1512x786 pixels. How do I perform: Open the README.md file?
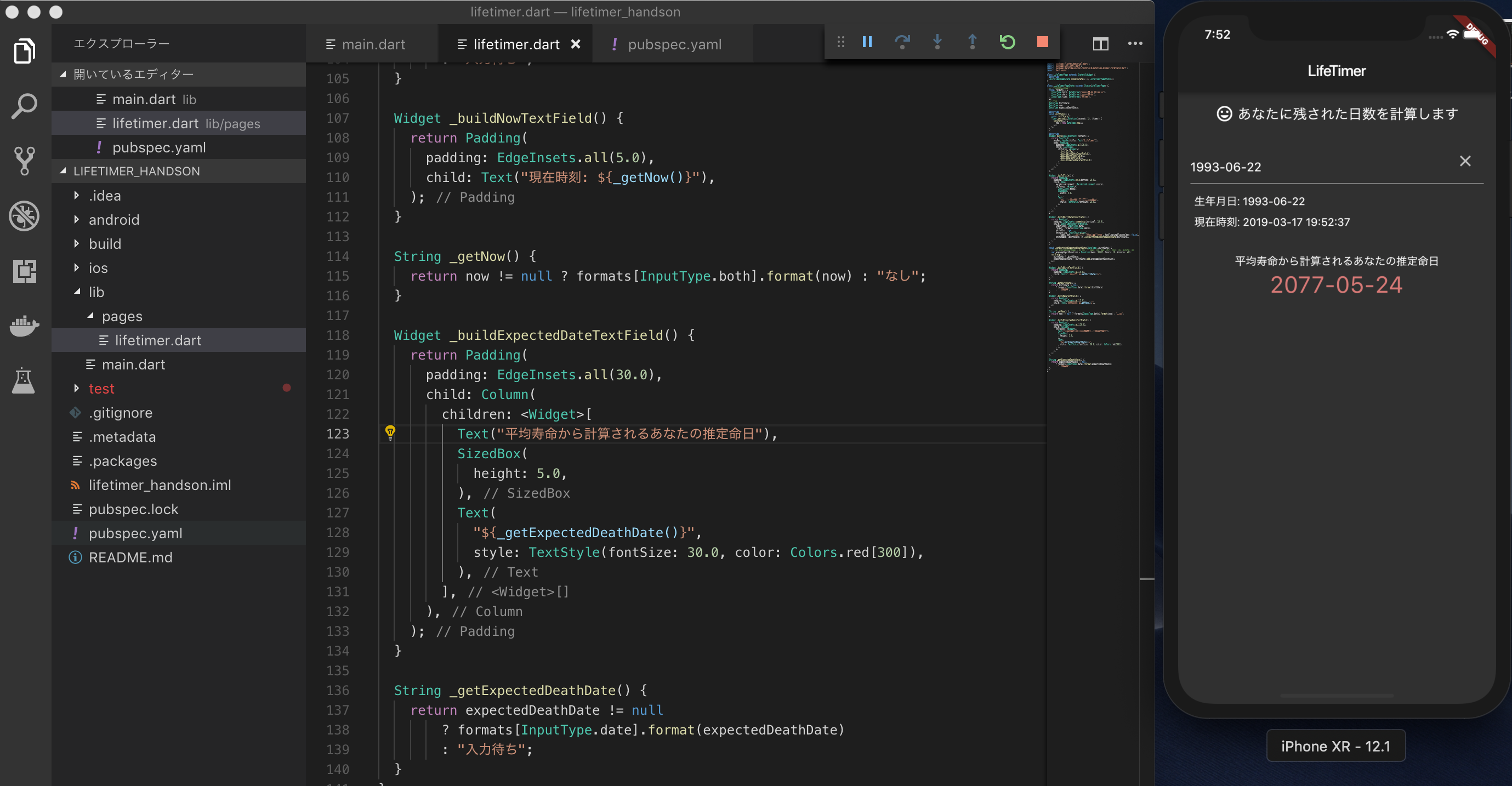pyautogui.click(x=179, y=556)
